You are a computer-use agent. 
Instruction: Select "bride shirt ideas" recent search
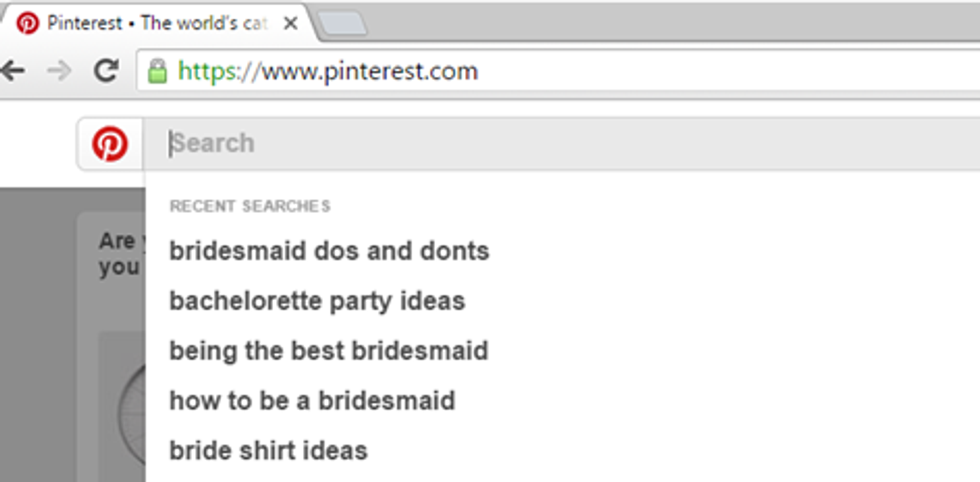[268, 450]
